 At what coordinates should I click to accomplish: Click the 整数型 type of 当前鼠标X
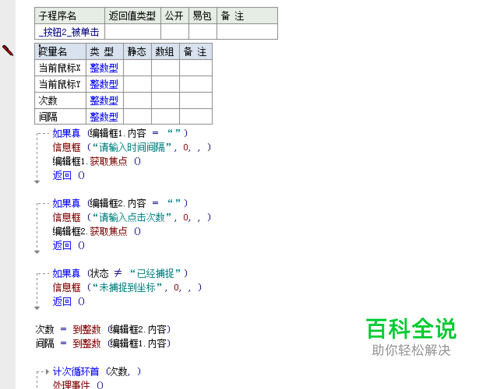click(x=104, y=68)
